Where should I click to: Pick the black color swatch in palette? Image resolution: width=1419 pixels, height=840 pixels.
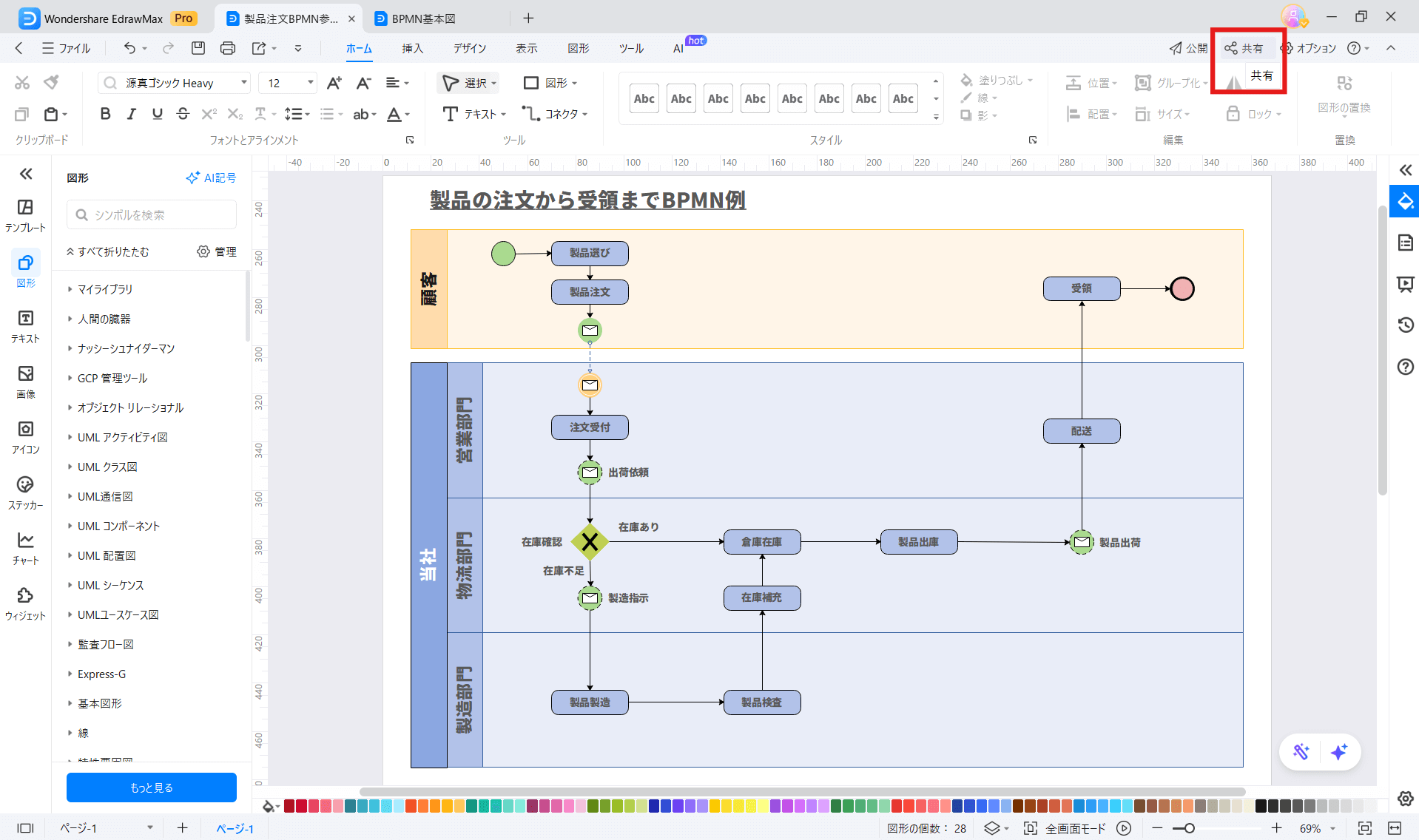click(1261, 806)
